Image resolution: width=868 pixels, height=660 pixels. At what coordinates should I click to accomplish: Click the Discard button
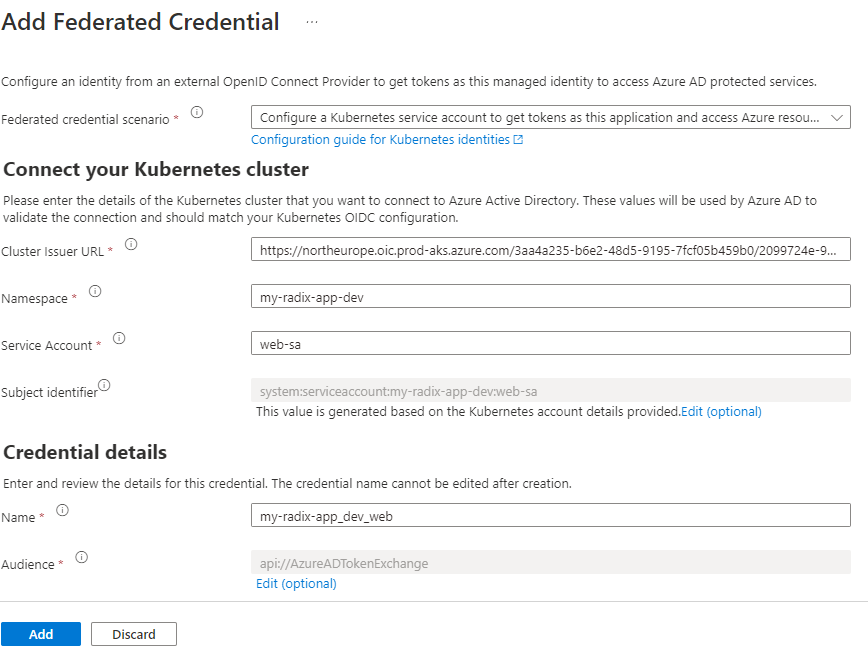pyautogui.click(x=133, y=633)
